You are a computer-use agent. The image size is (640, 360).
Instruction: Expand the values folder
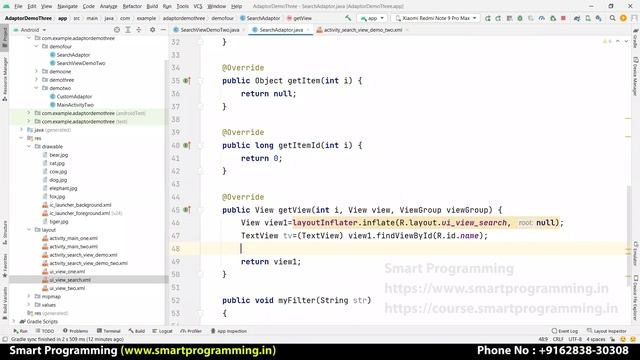point(29,305)
